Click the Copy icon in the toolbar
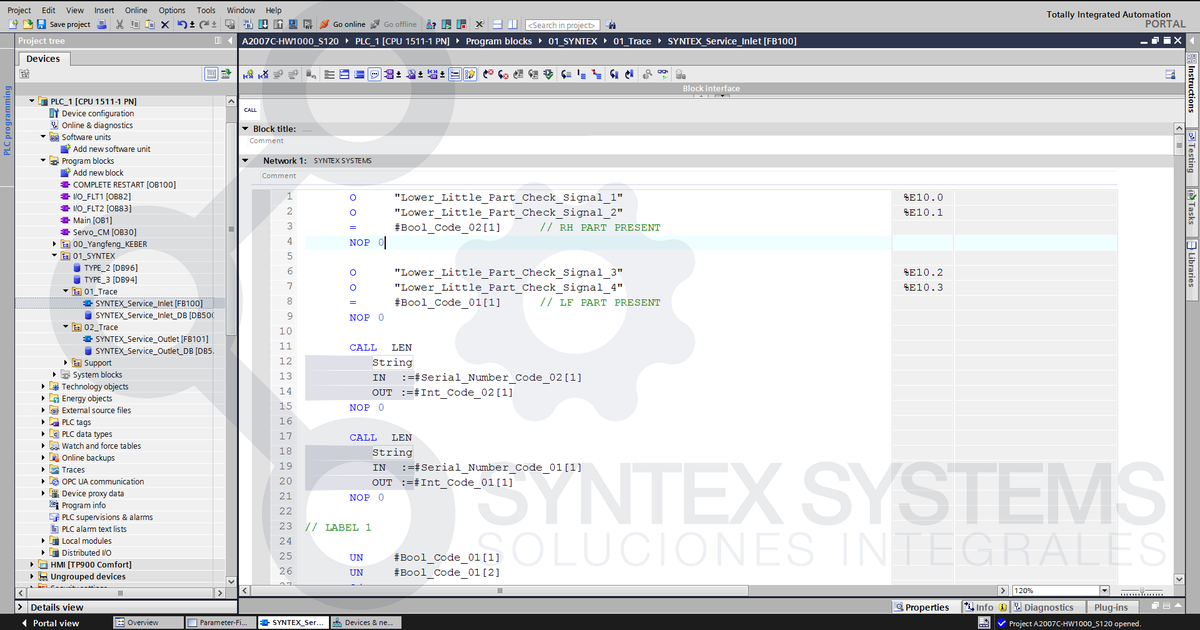Viewport: 1200px width, 630px height. (134, 24)
